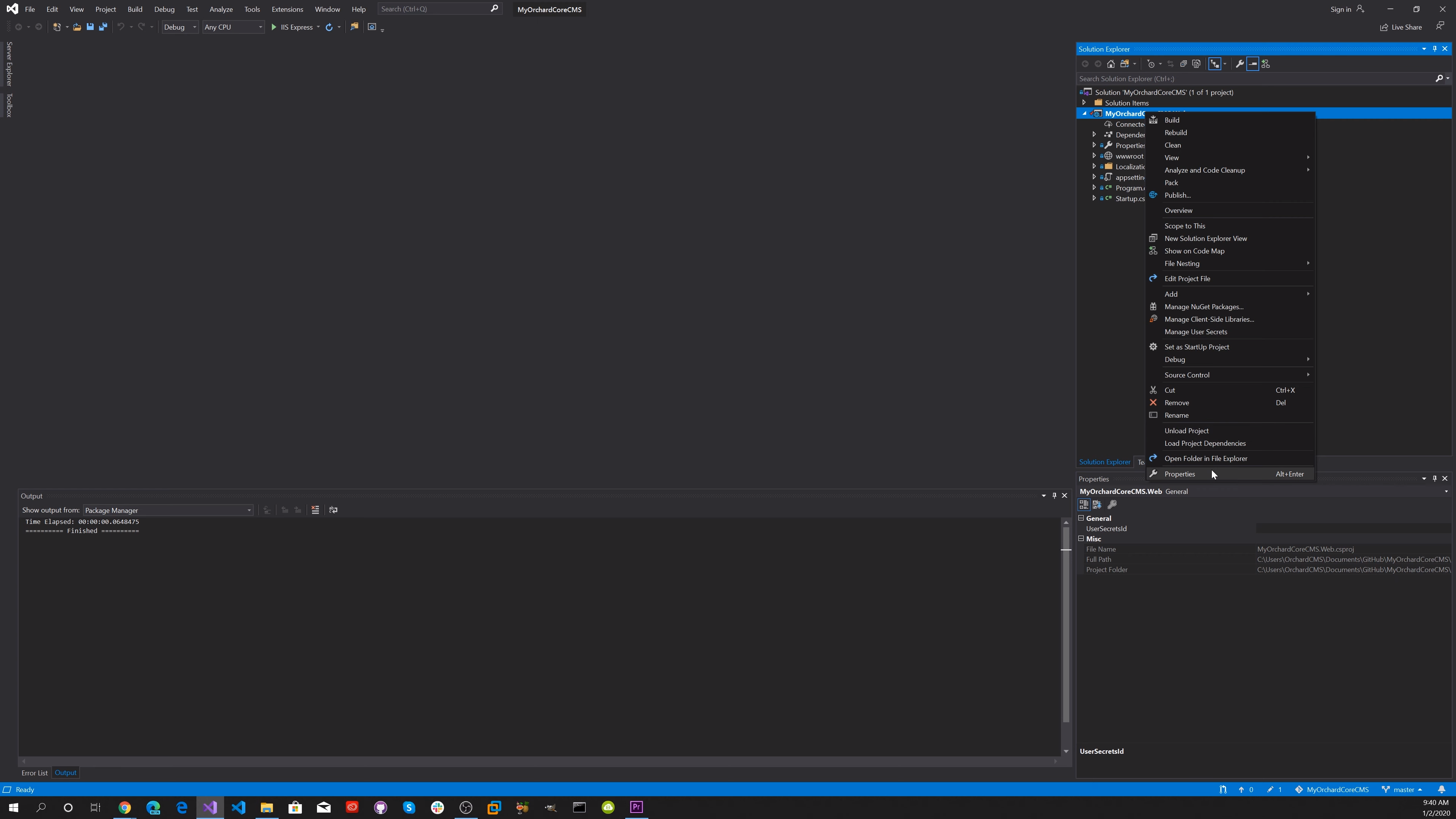Open the Extensions menu
The width and height of the screenshot is (1456, 819).
pos(287,9)
